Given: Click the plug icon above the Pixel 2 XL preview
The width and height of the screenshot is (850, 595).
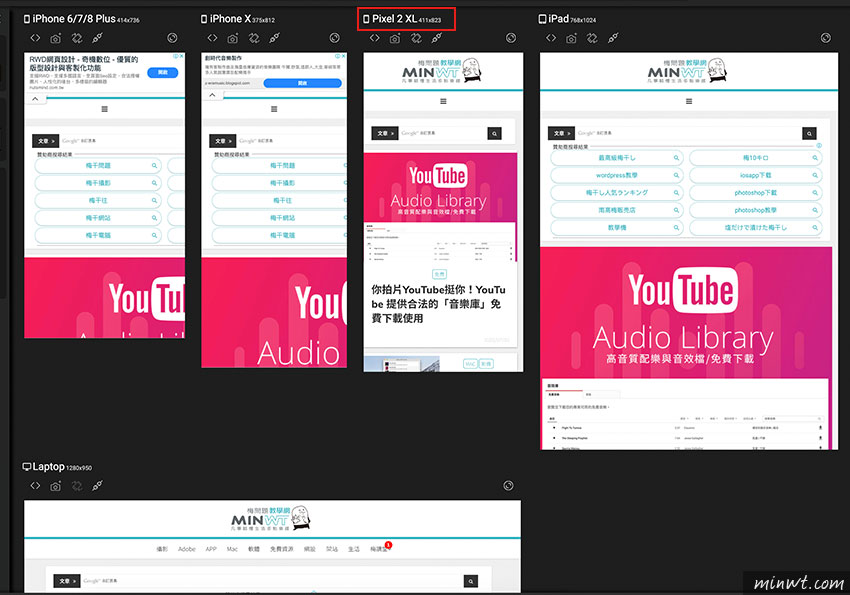Looking at the screenshot, I should tap(437, 38).
